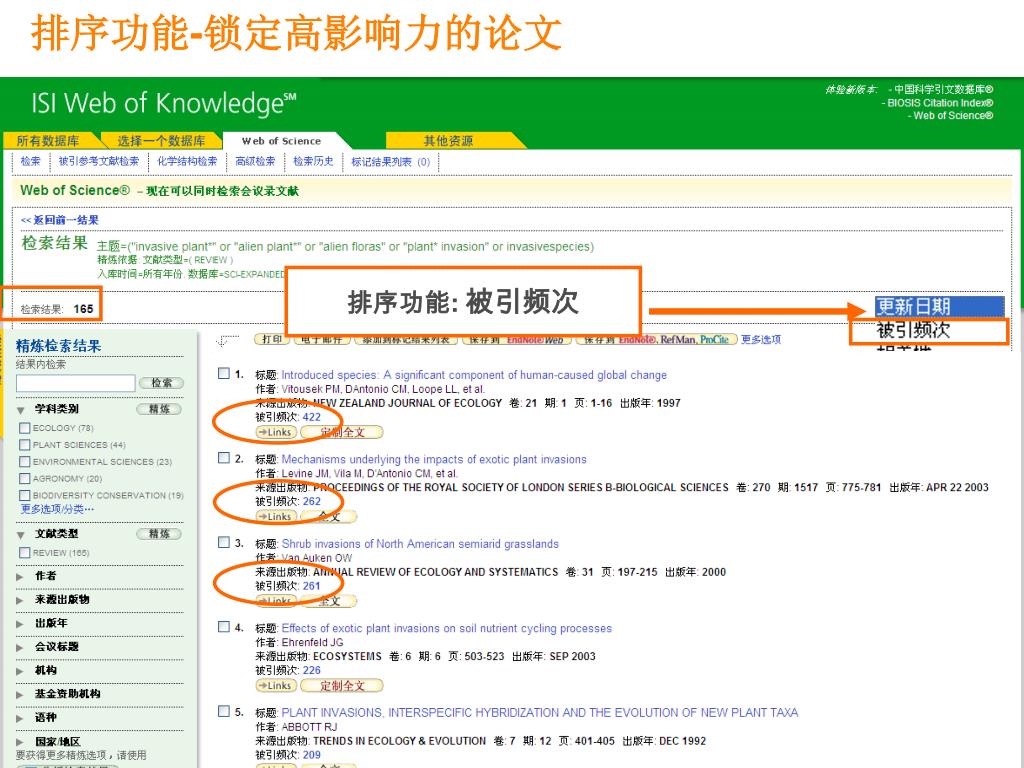
Task: Click inside the 结果内检索 search box
Action: [x=76, y=383]
